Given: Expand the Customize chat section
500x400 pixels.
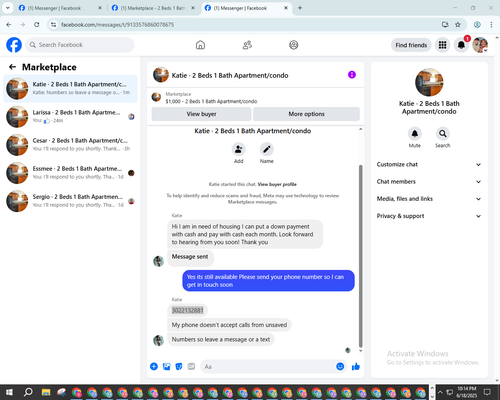Looking at the screenshot, I should [429, 164].
